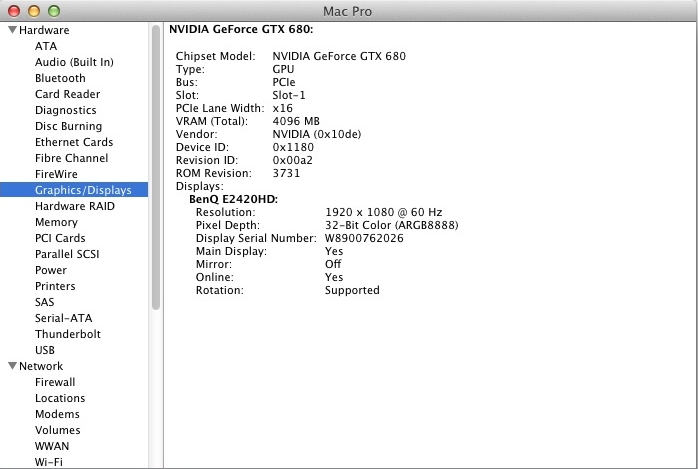Open Disc Burning entry
The image size is (698, 469).
(69, 126)
